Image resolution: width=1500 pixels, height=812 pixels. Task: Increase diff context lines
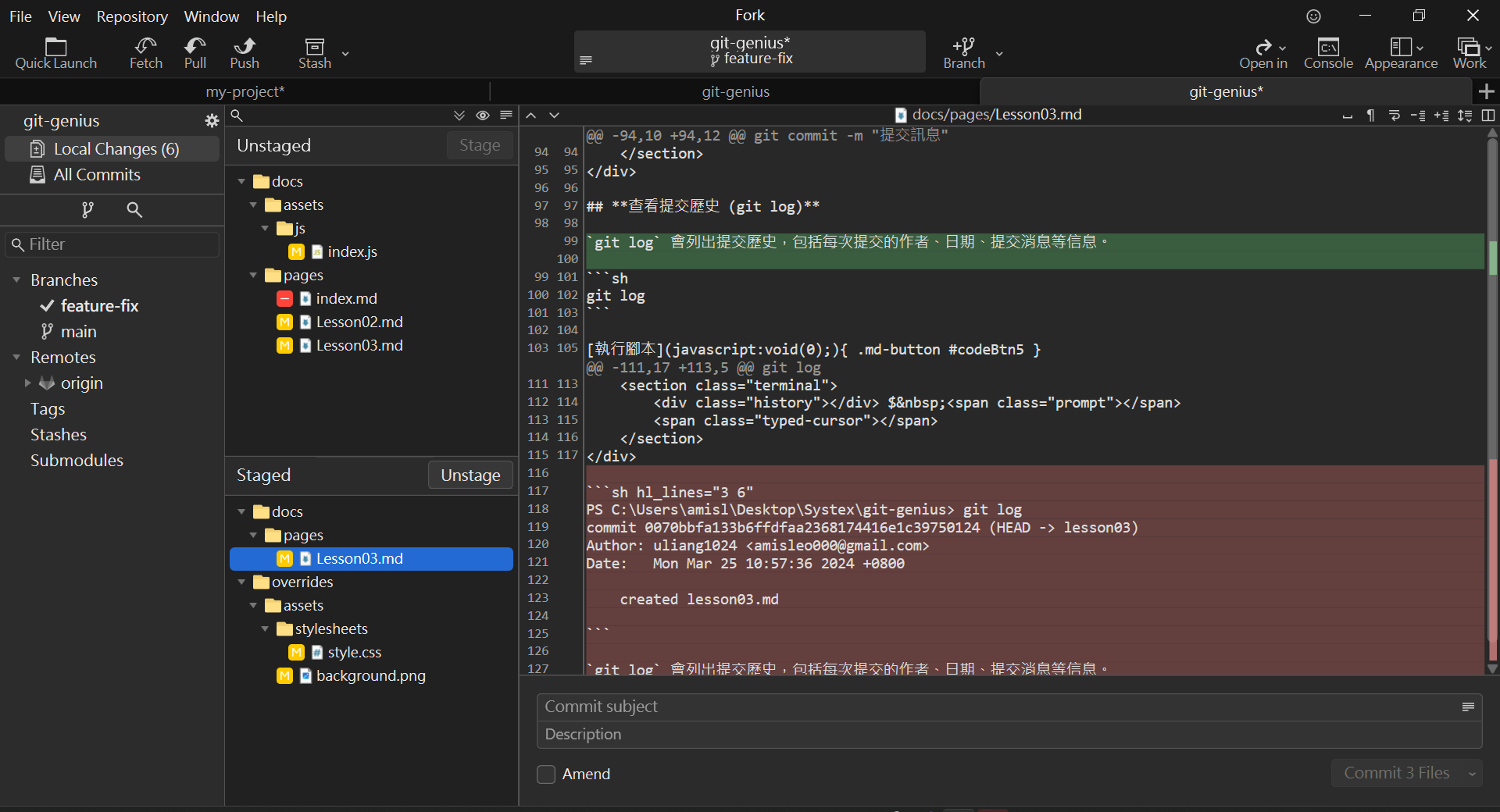[x=1441, y=116]
